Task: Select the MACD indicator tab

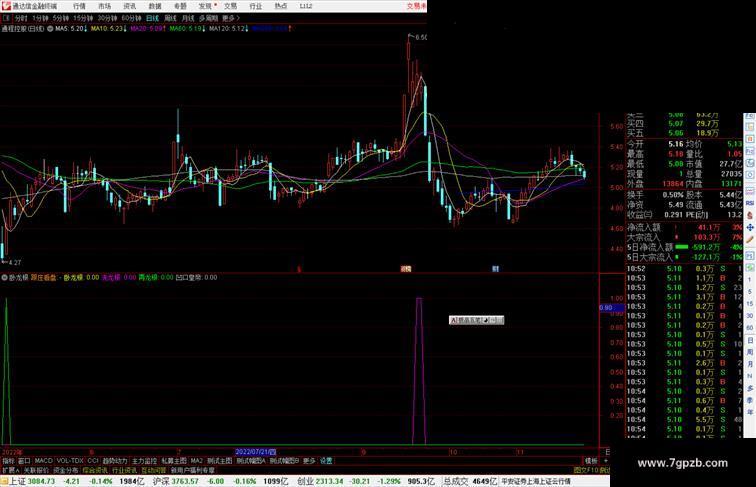Action: (43, 461)
